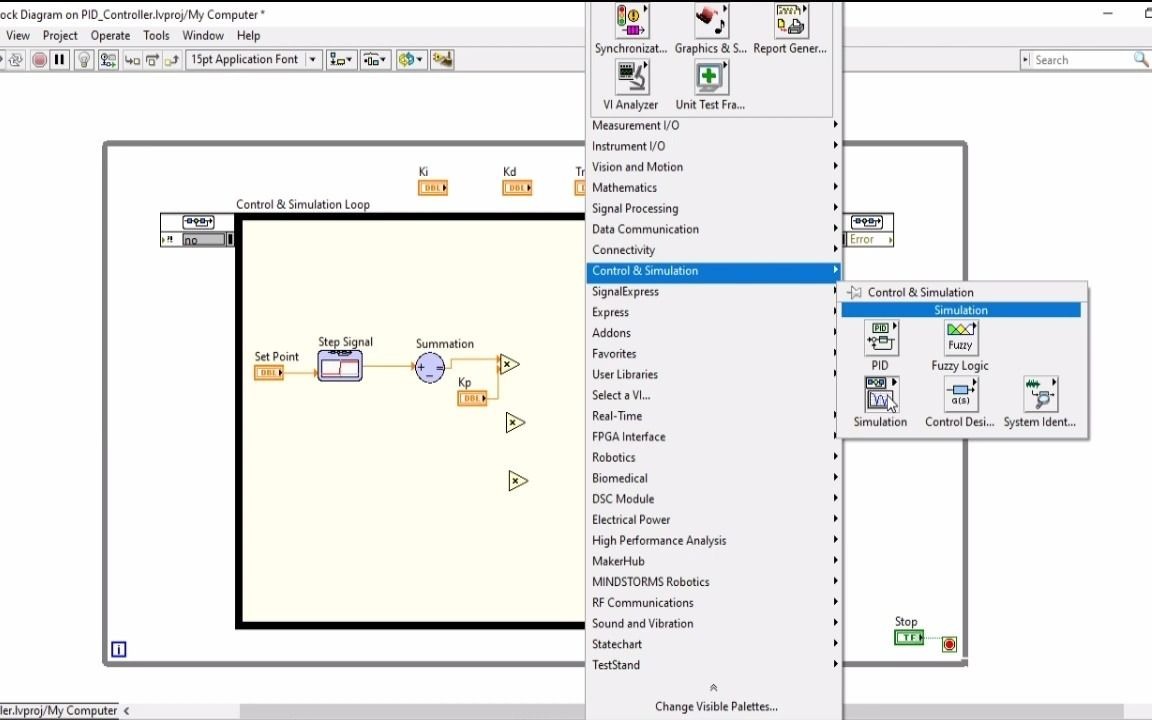
Task: Open the Graphics & Sound palette icon
Action: (710, 21)
